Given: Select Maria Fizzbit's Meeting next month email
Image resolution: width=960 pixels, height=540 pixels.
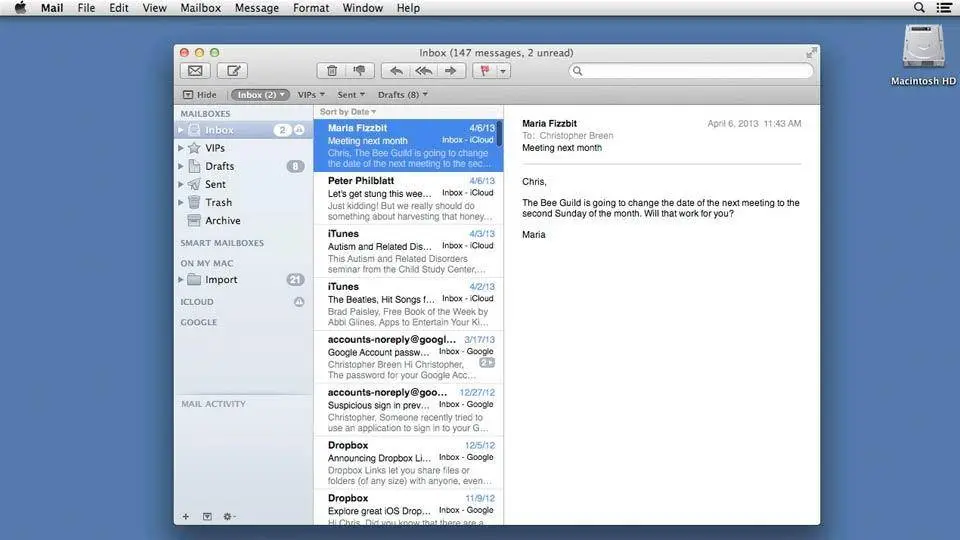Looking at the screenshot, I should [408, 146].
